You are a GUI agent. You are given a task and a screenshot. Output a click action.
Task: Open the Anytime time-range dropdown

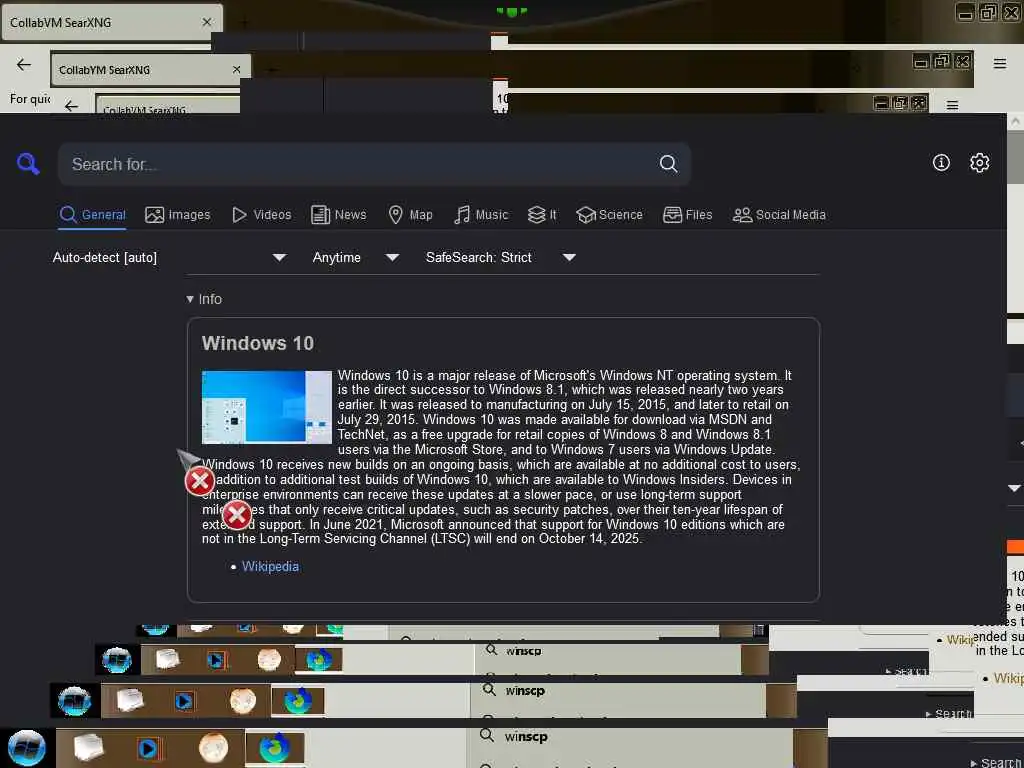coord(355,257)
